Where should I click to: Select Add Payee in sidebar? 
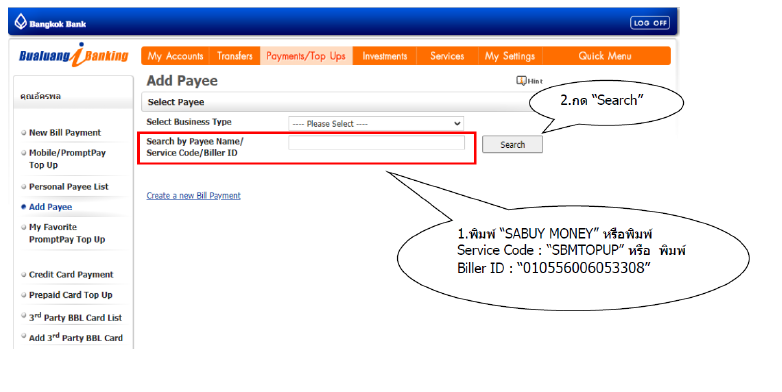point(50,207)
